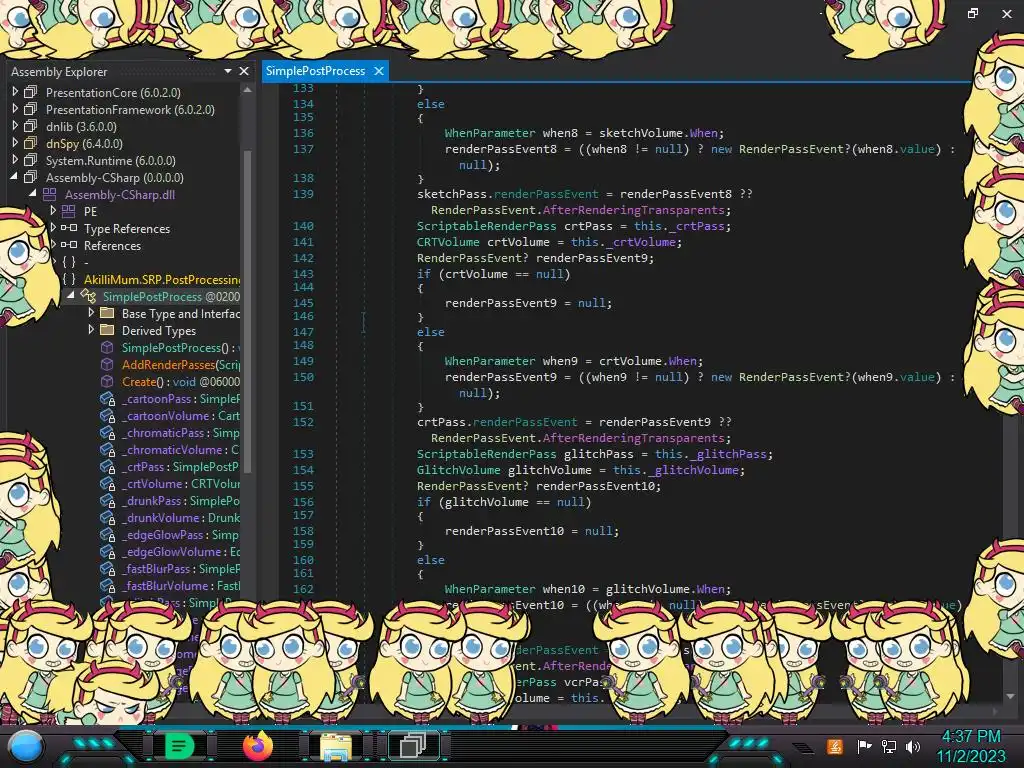
Task: Expand the dnlib (3.6.0.0) tree node
Action: (15, 125)
